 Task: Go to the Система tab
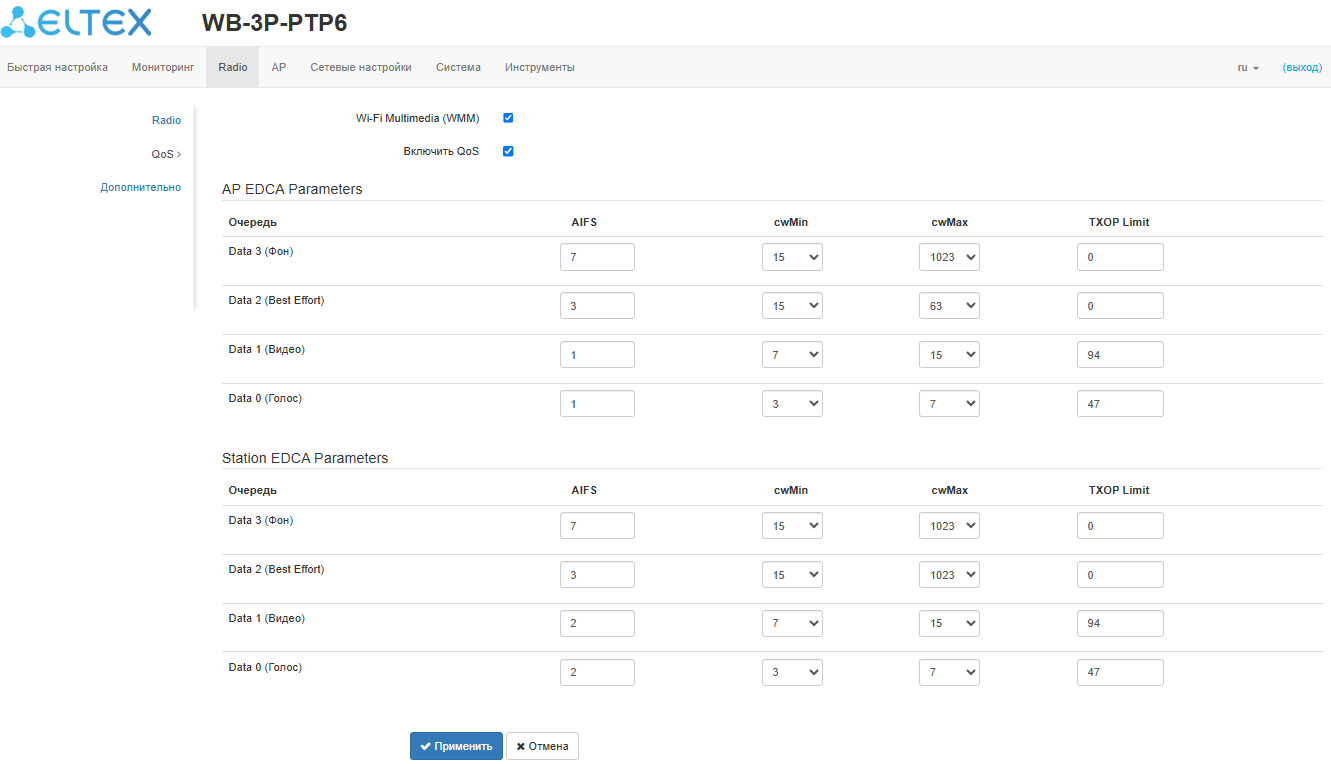click(458, 68)
